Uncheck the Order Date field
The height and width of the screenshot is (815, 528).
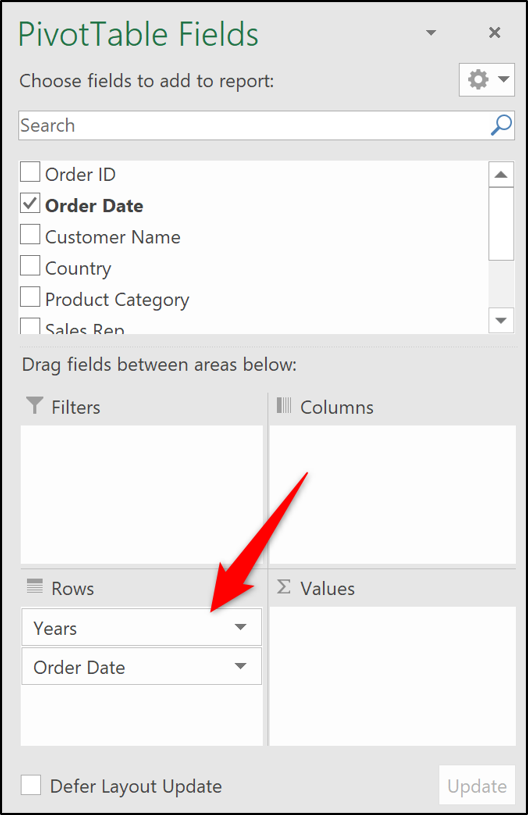30,203
